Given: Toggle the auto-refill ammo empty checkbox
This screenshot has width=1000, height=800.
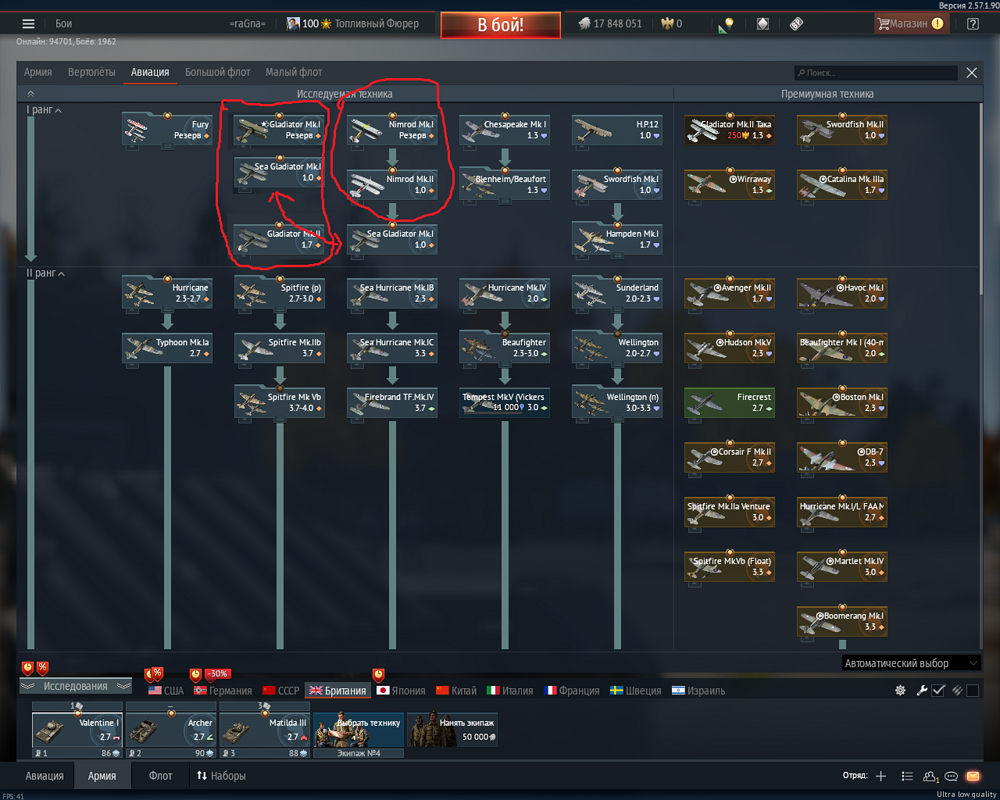Looking at the screenshot, I should pos(973,690).
